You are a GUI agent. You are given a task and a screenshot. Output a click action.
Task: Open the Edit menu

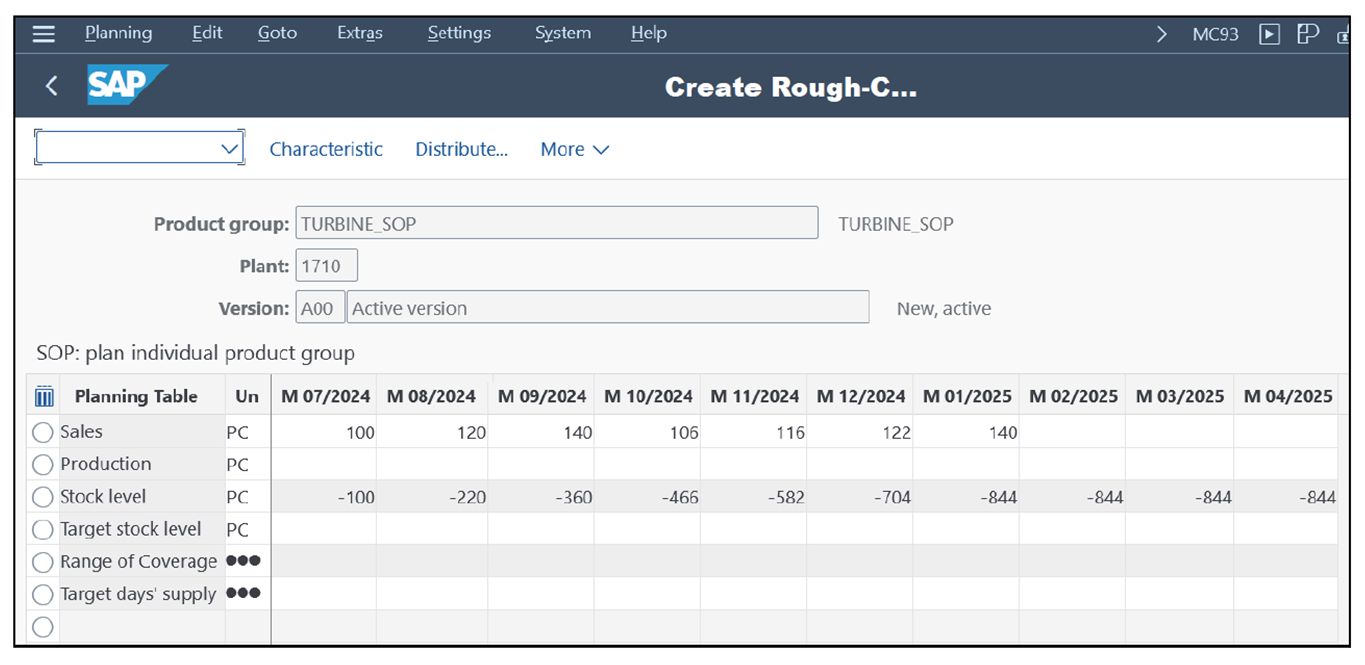click(207, 33)
